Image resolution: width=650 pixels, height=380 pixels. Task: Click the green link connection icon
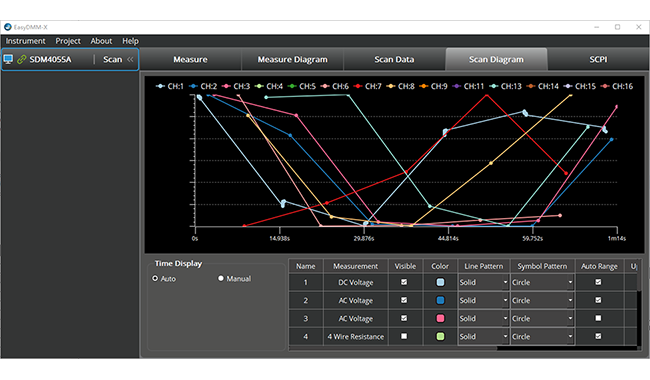(x=22, y=59)
